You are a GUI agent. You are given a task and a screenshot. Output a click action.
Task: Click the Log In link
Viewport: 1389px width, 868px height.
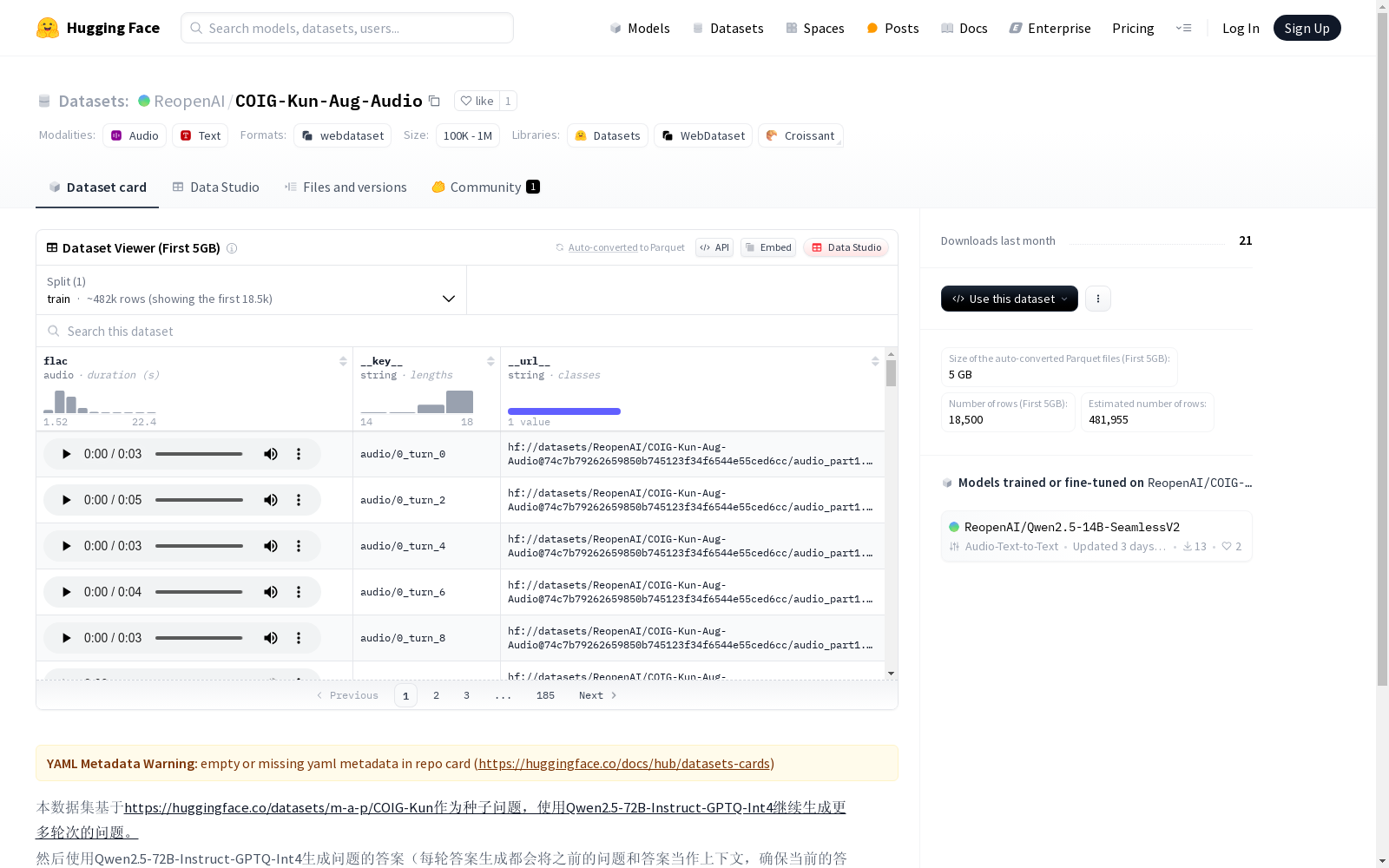coord(1241,28)
